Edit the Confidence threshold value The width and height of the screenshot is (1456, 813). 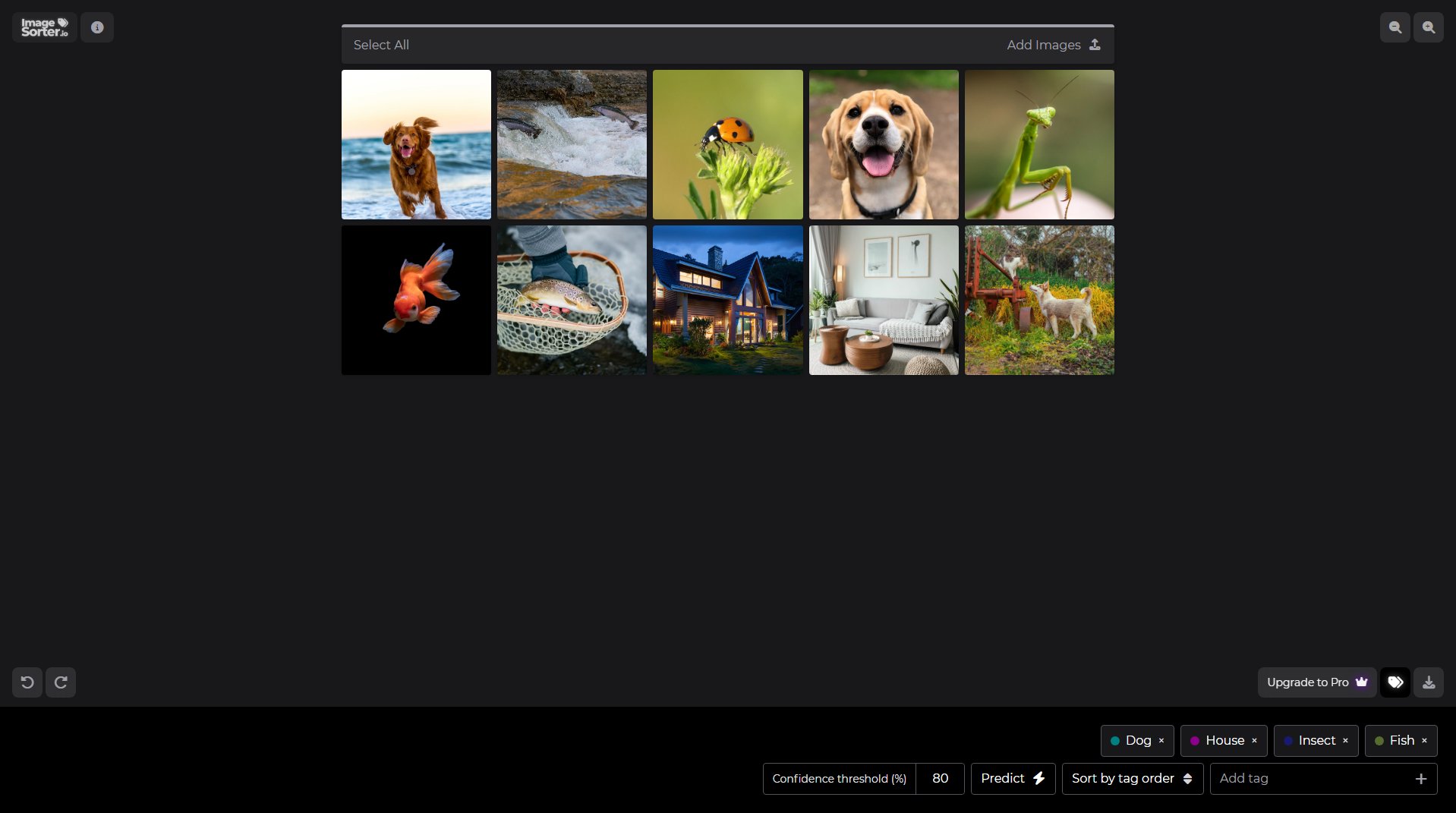(x=940, y=778)
